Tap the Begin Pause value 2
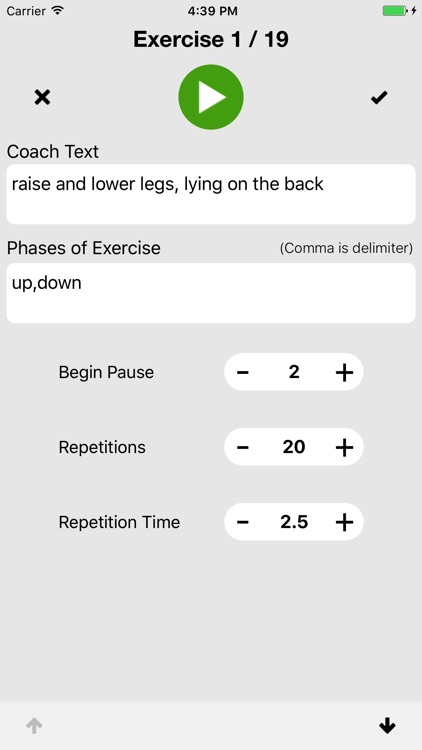The height and width of the screenshot is (750, 422). (x=294, y=372)
